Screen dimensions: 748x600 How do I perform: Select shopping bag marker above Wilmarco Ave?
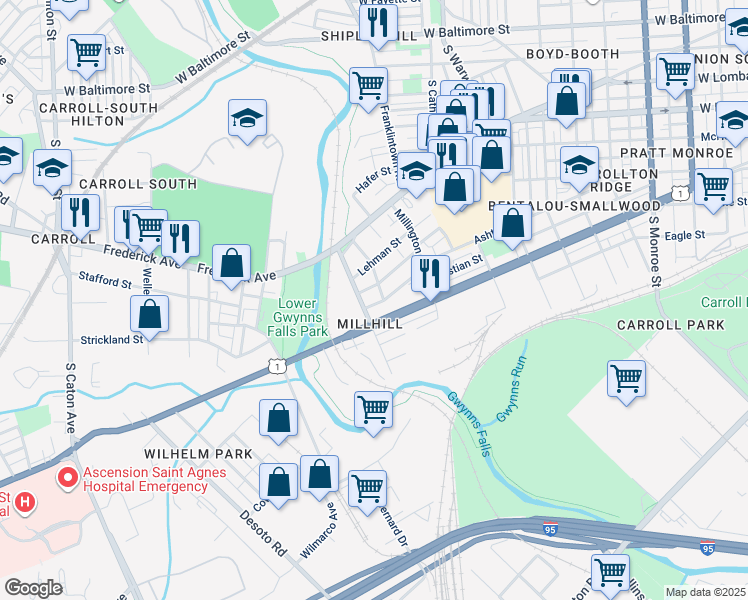pos(320,477)
